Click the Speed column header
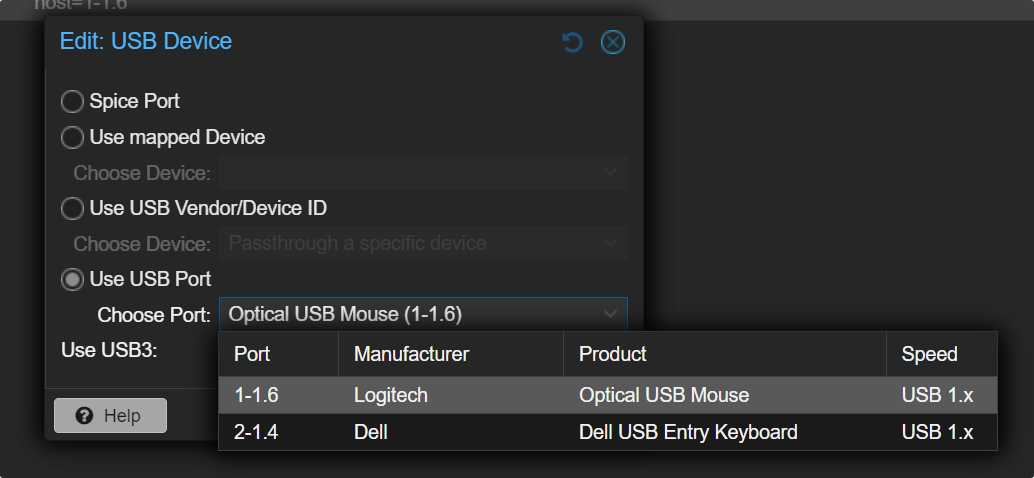 929,354
